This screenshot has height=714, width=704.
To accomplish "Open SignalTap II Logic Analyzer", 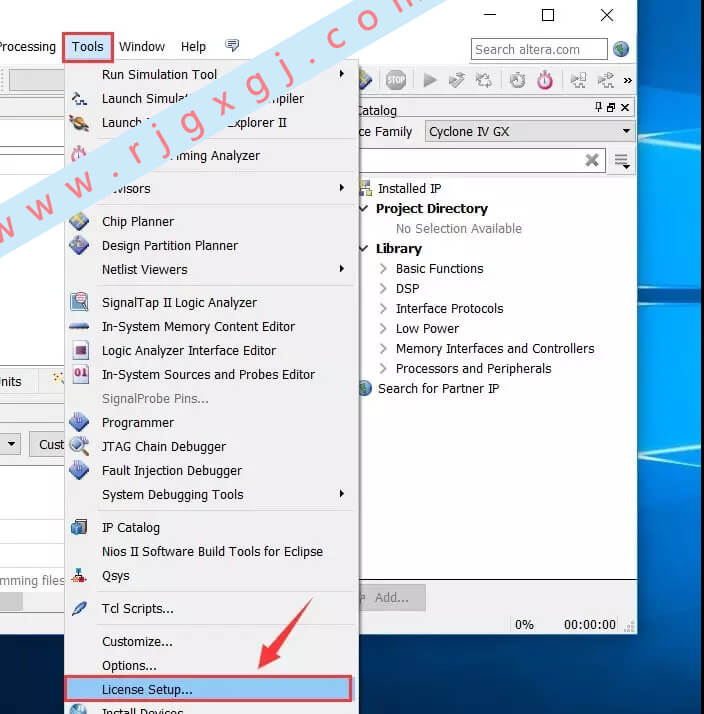I will [212, 303].
